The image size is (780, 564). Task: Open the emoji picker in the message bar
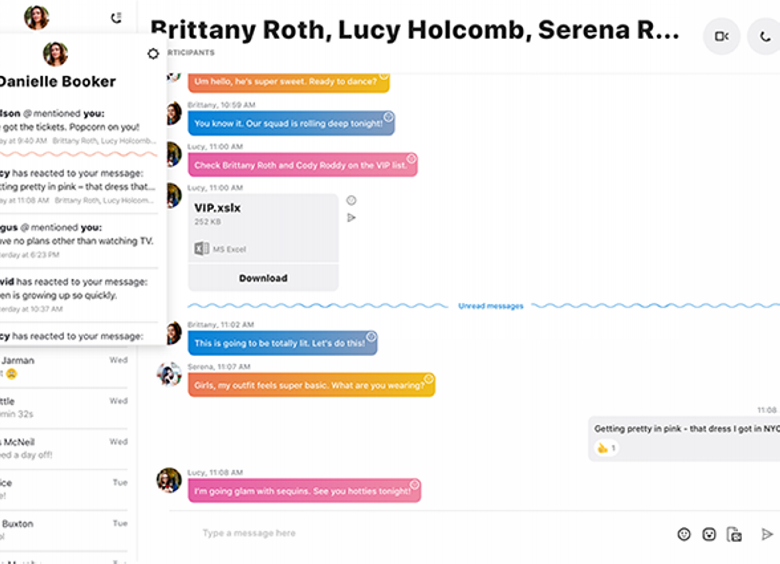pyautogui.click(x=684, y=534)
